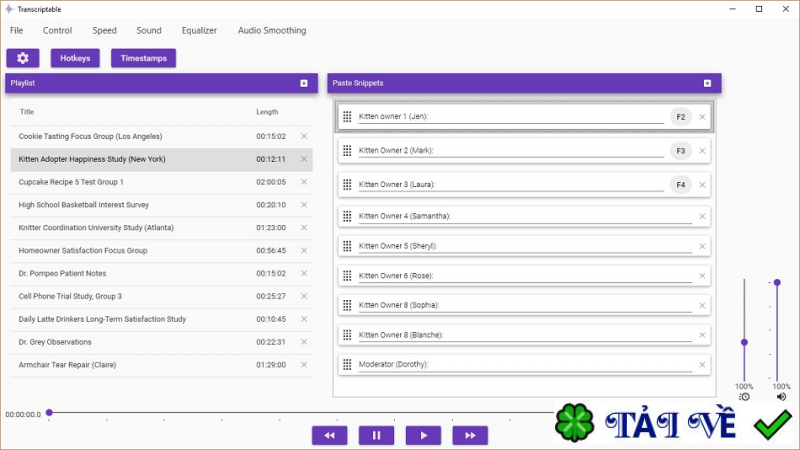Pause the audio playback

377,435
